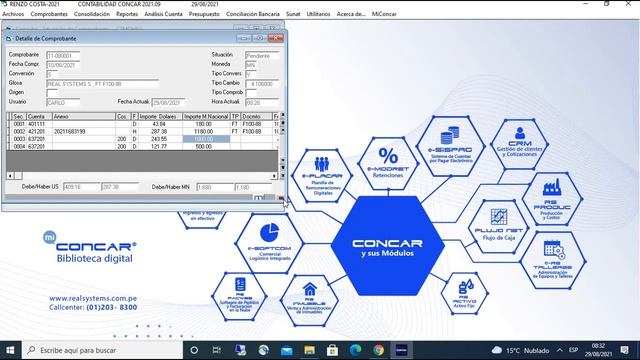The height and width of the screenshot is (360, 640).
Task: Click the central CONCAR y sus Módulos hexagon
Action: (x=387, y=246)
